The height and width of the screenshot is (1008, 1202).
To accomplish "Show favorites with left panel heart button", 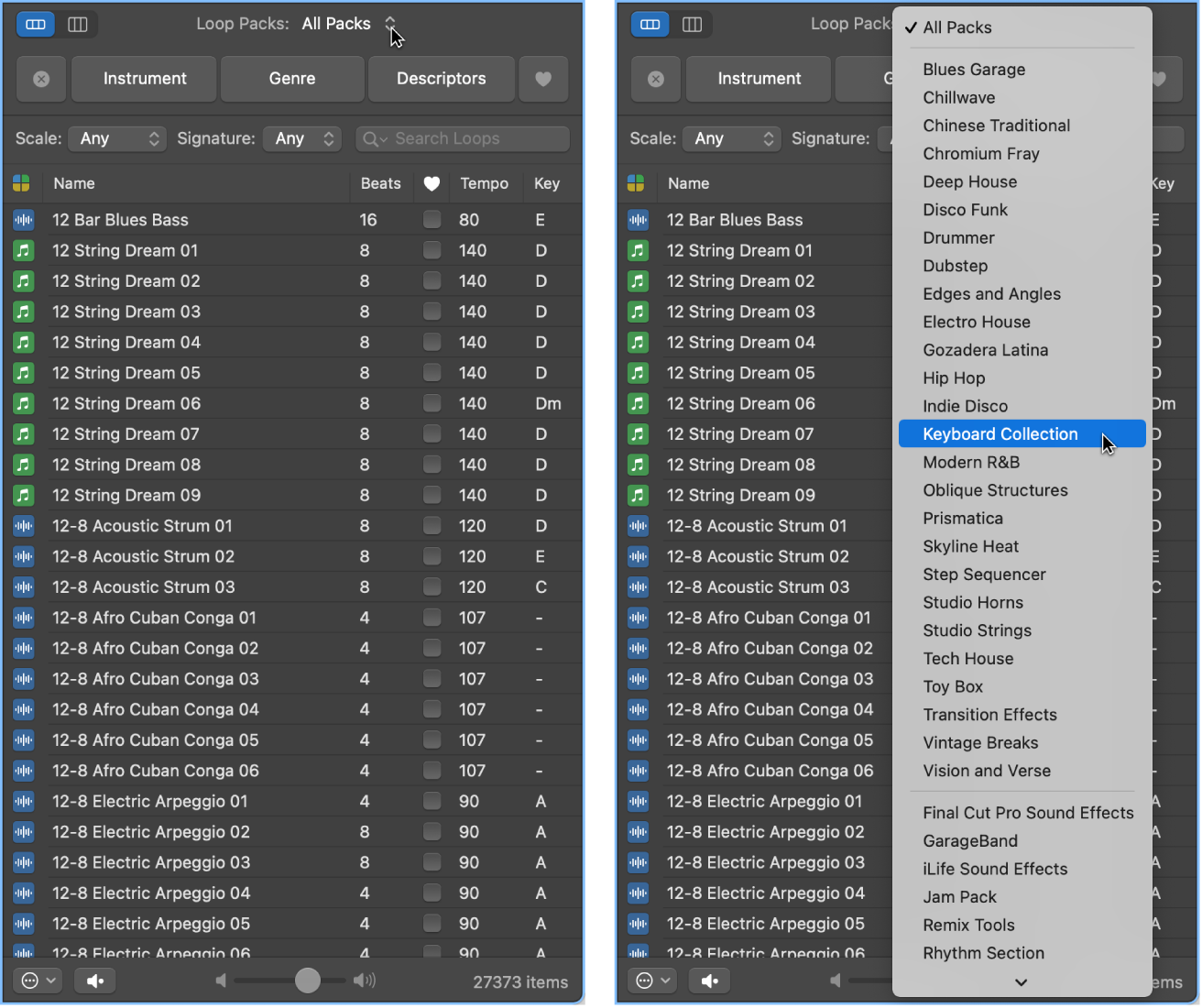I will coord(543,79).
